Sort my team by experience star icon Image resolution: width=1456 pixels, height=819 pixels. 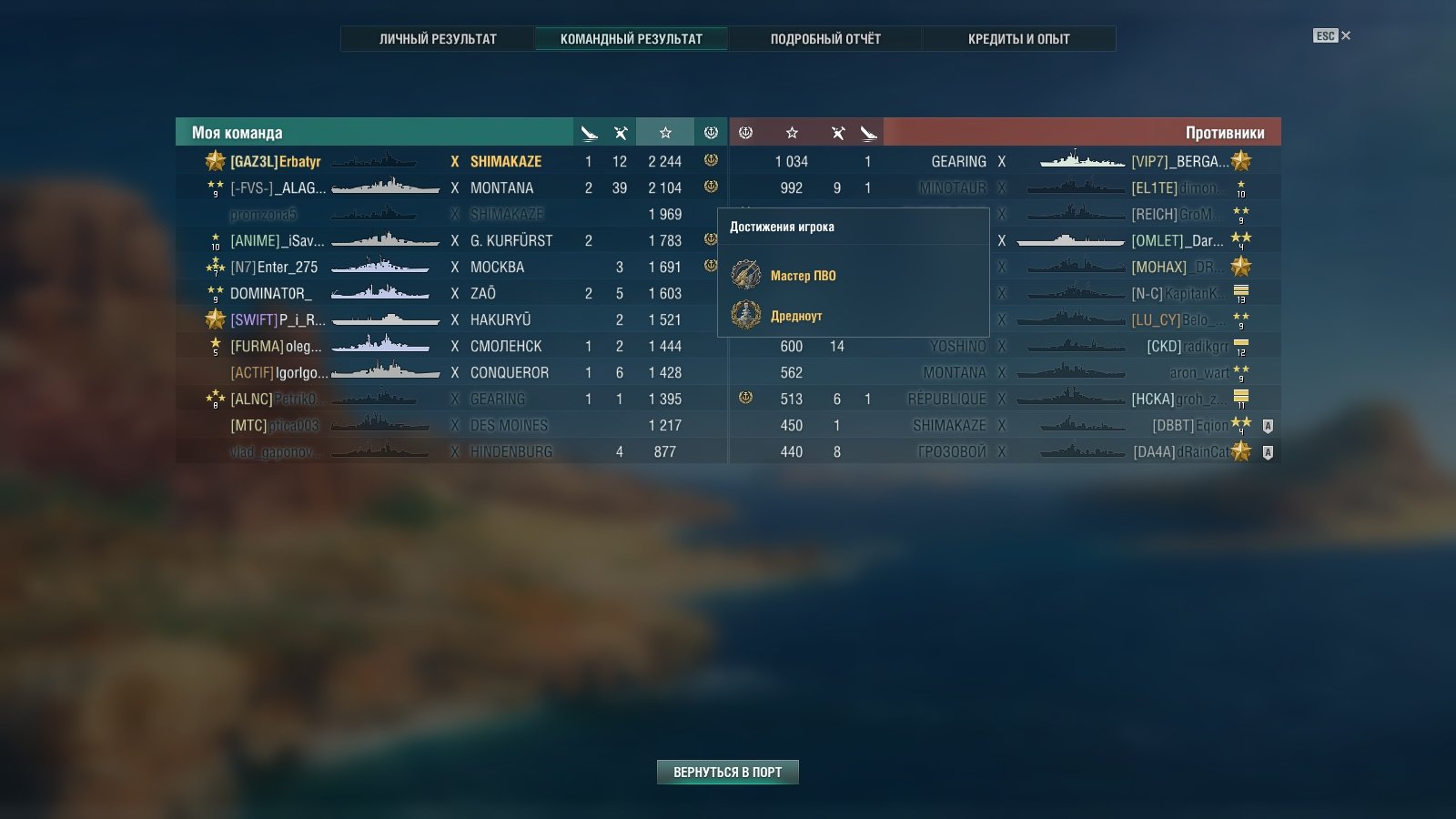(665, 132)
